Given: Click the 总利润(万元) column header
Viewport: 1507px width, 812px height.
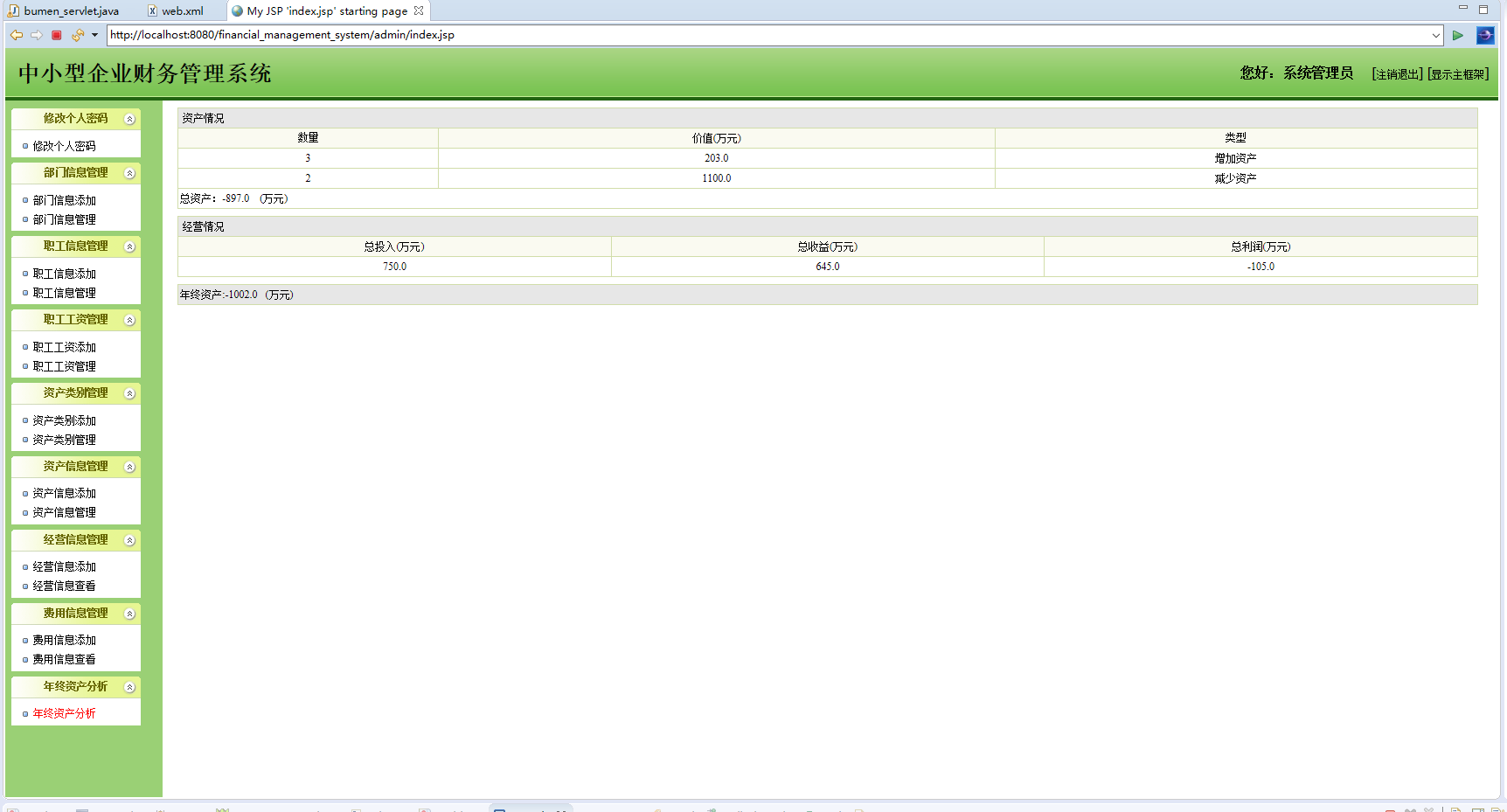Looking at the screenshot, I should click(1260, 246).
